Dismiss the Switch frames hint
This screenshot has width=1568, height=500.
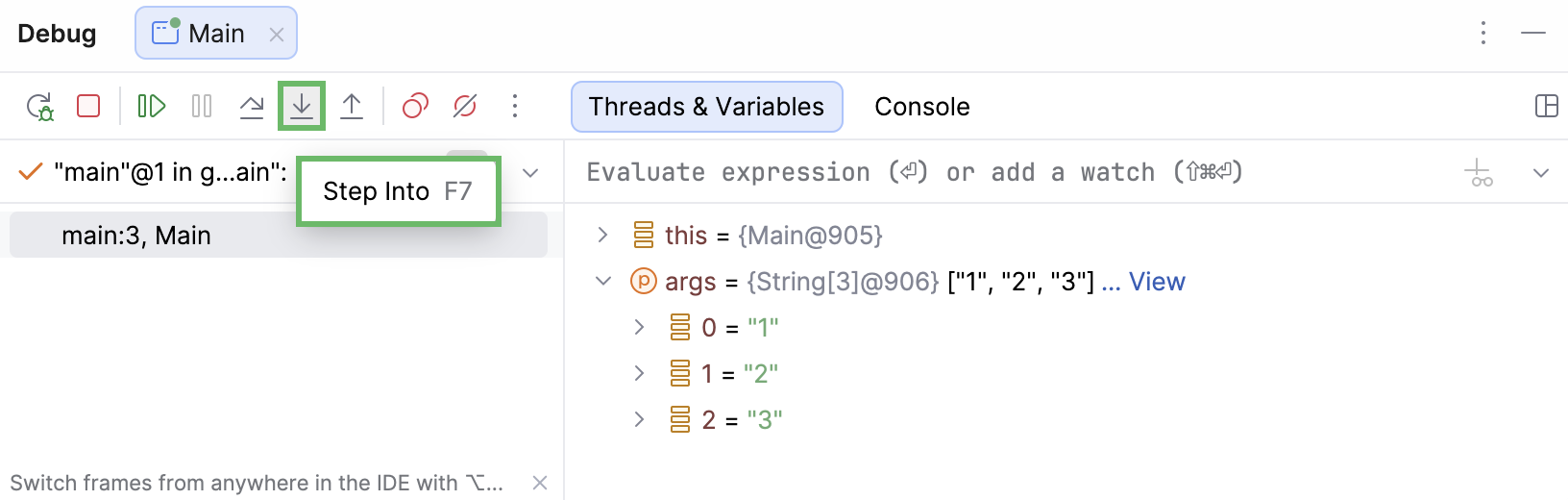pyautogui.click(x=540, y=483)
